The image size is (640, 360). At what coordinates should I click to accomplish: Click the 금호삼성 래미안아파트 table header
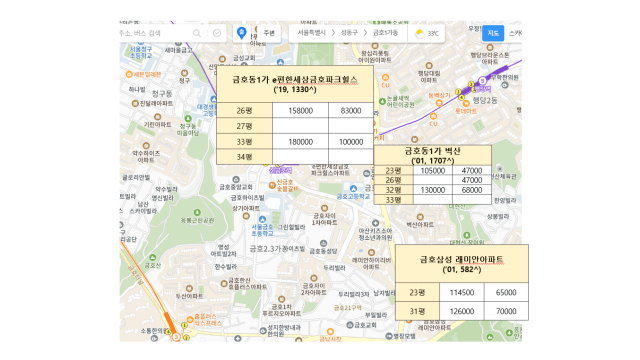[462, 263]
